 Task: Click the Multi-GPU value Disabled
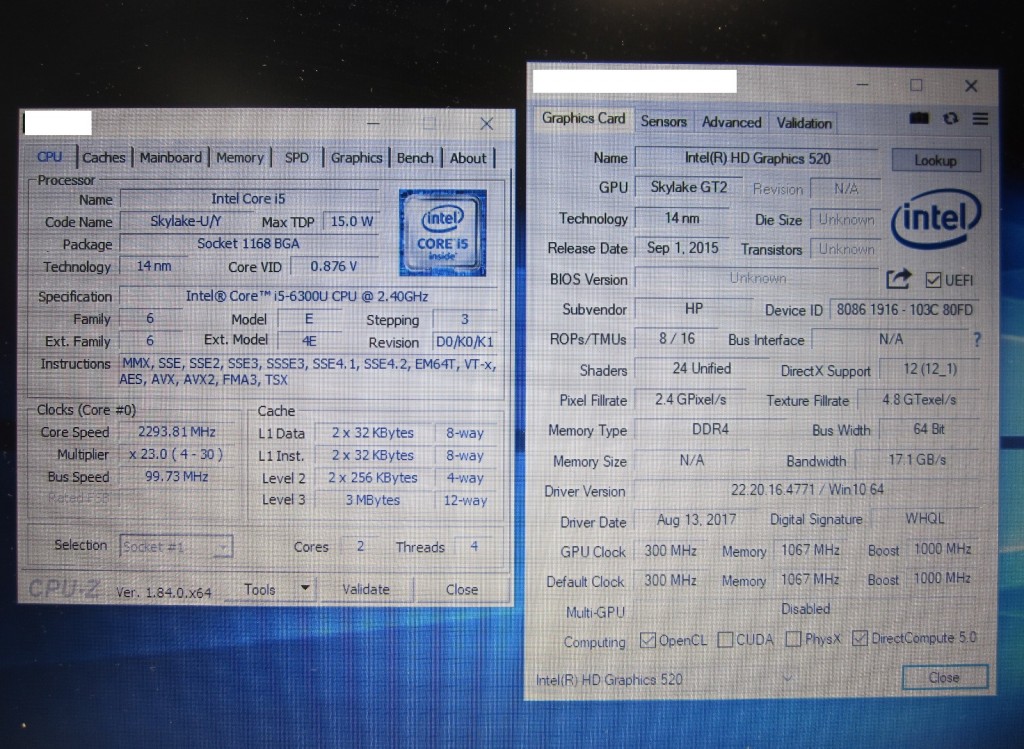[x=806, y=609]
